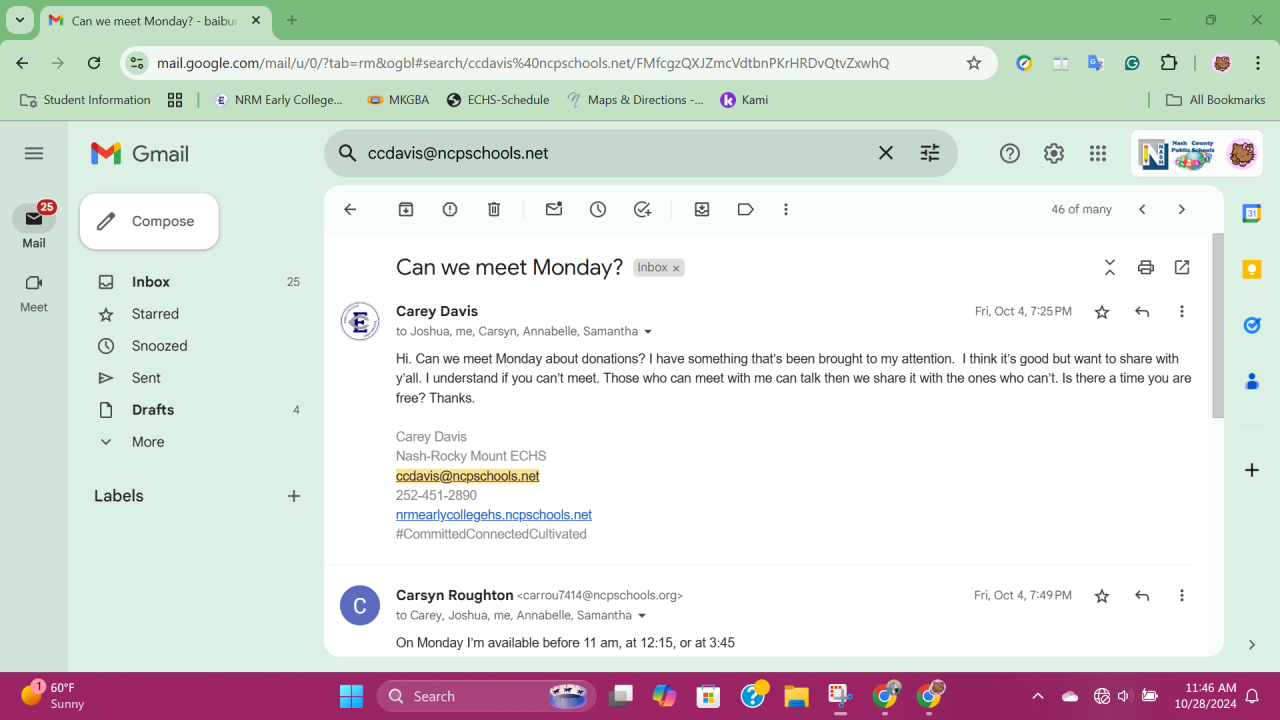The width and height of the screenshot is (1280, 720).
Task: Open File Explorer from the taskbar
Action: click(796, 696)
